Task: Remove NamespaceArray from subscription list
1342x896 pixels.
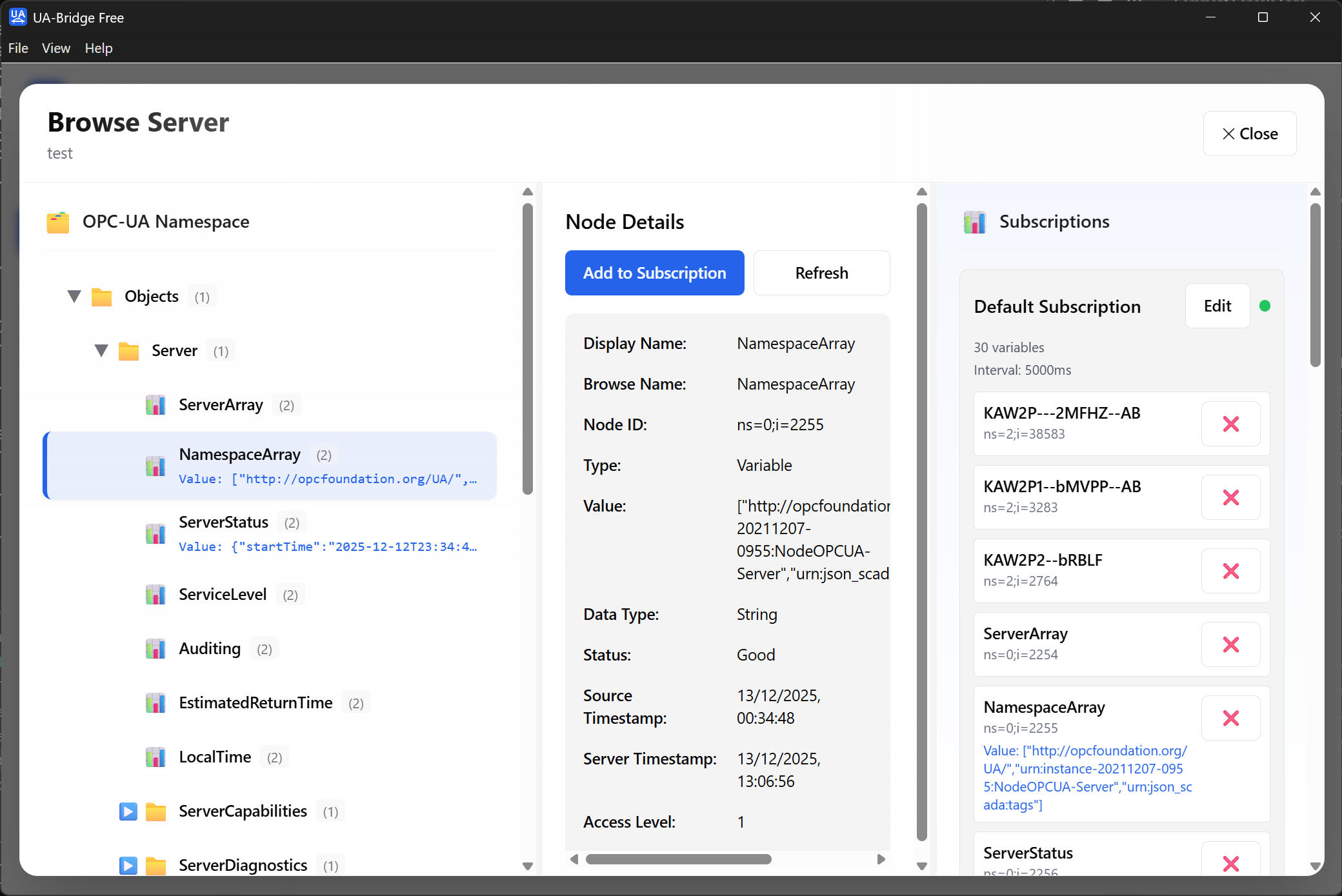Action: pyautogui.click(x=1230, y=718)
